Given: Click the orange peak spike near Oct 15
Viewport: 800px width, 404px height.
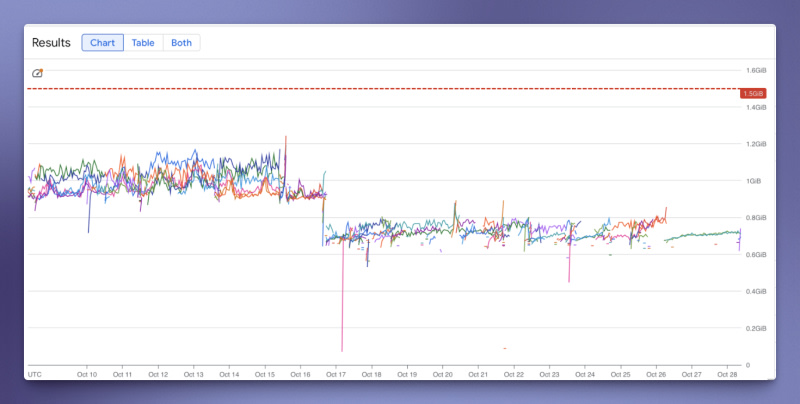Looking at the screenshot, I should [x=286, y=145].
